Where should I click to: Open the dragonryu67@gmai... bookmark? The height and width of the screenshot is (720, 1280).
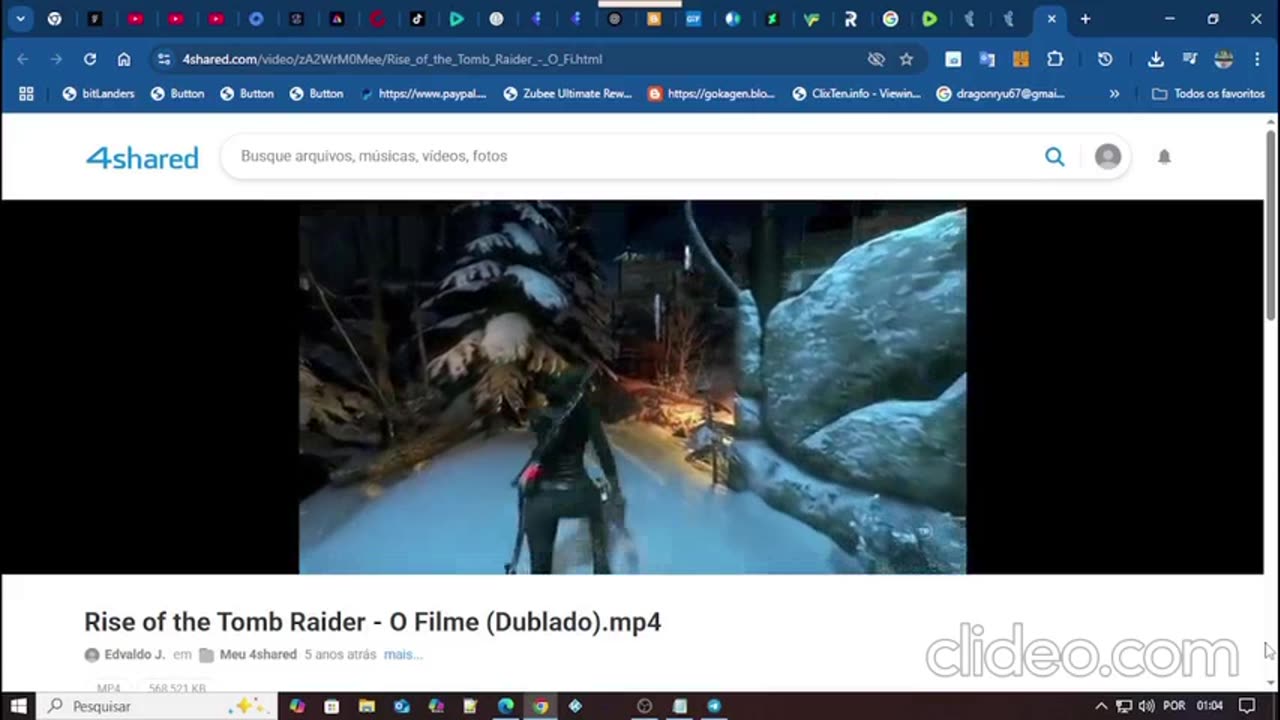point(1000,93)
